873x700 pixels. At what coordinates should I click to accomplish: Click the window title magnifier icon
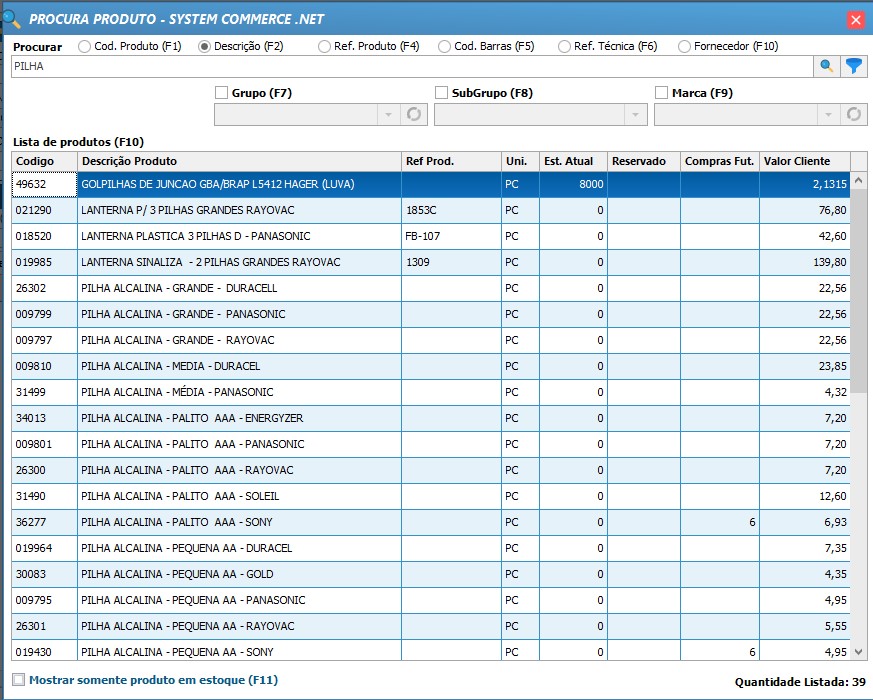tap(11, 17)
